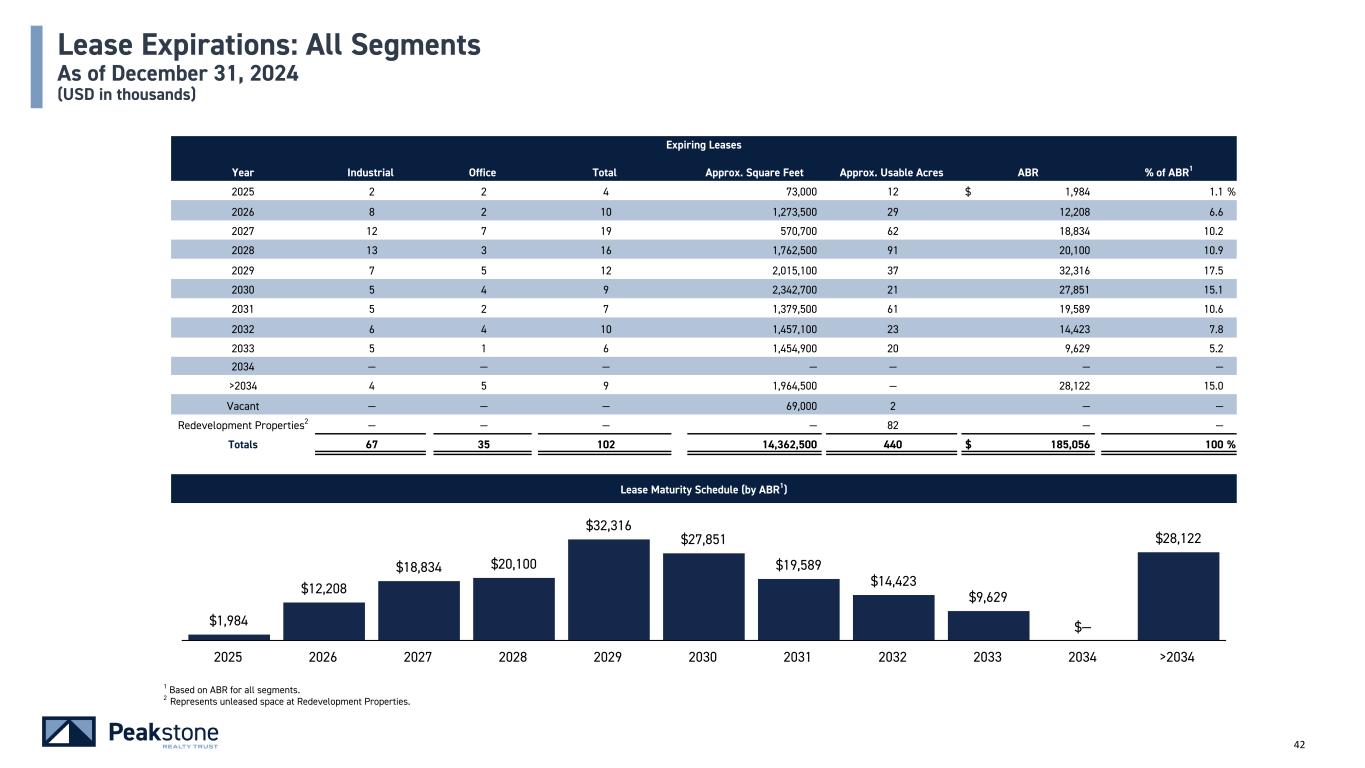Click the 2031 bar in the chart
This screenshot has width=1365, height=768.
coord(798,608)
